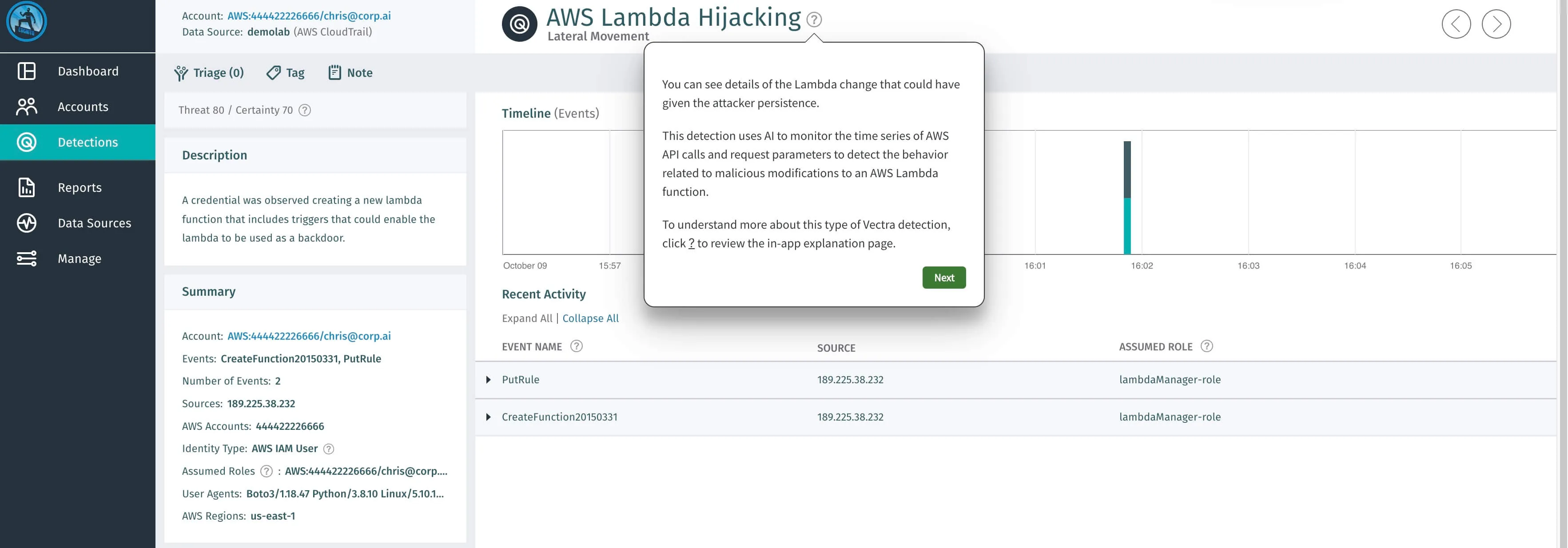
Task: Click the EVENT NAME column header
Action: tap(531, 347)
